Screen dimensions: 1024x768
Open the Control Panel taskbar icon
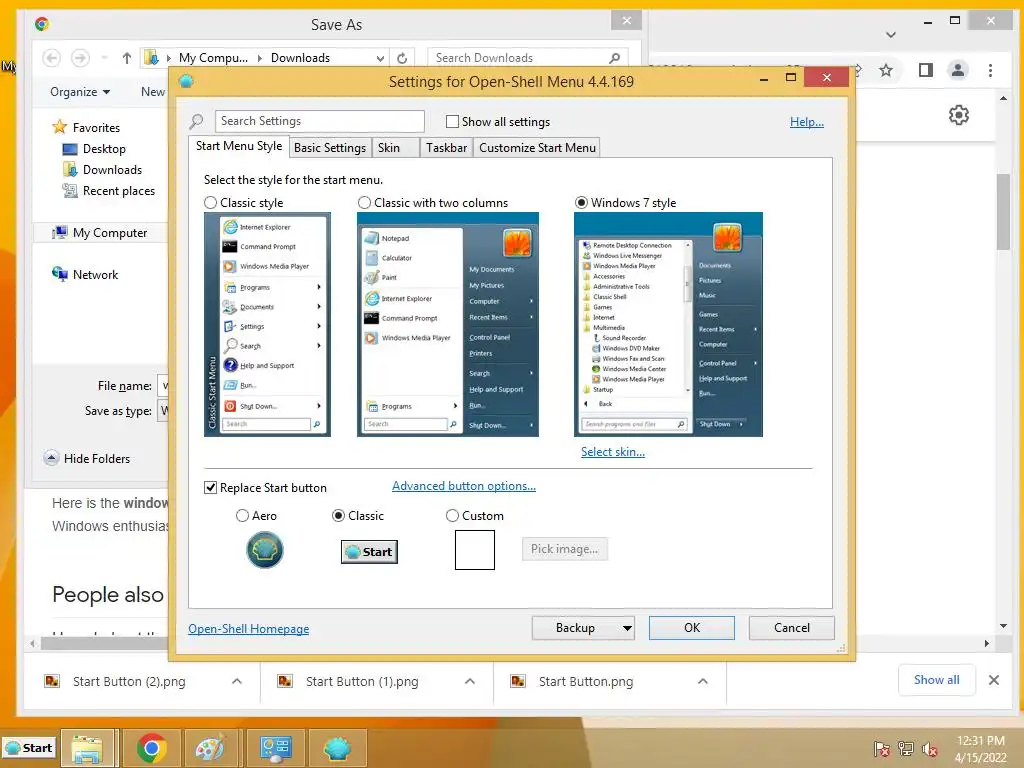click(275, 748)
